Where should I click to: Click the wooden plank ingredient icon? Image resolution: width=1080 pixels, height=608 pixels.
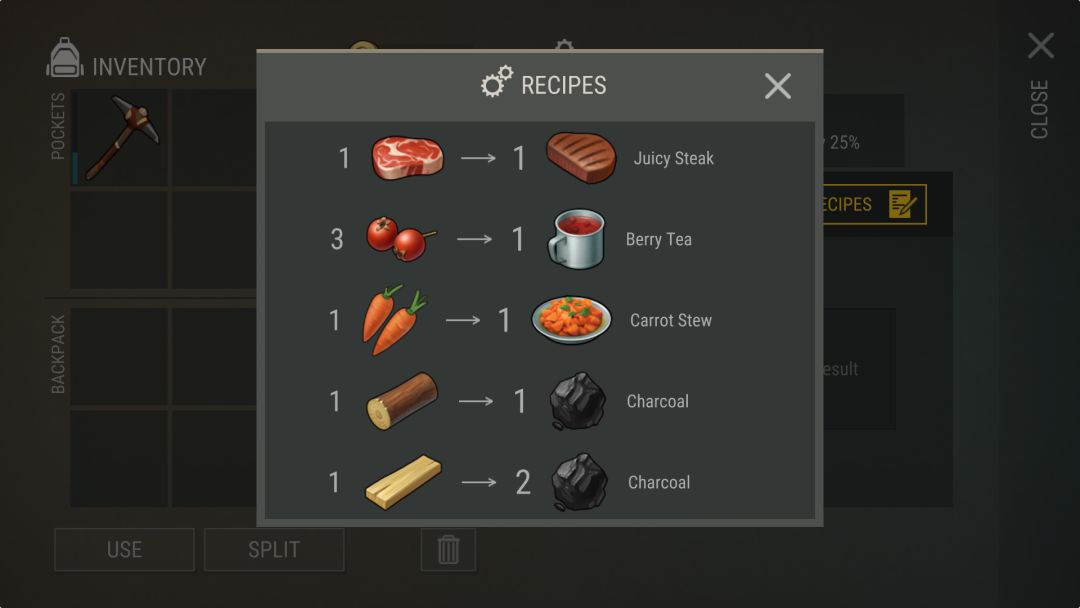[x=403, y=482]
